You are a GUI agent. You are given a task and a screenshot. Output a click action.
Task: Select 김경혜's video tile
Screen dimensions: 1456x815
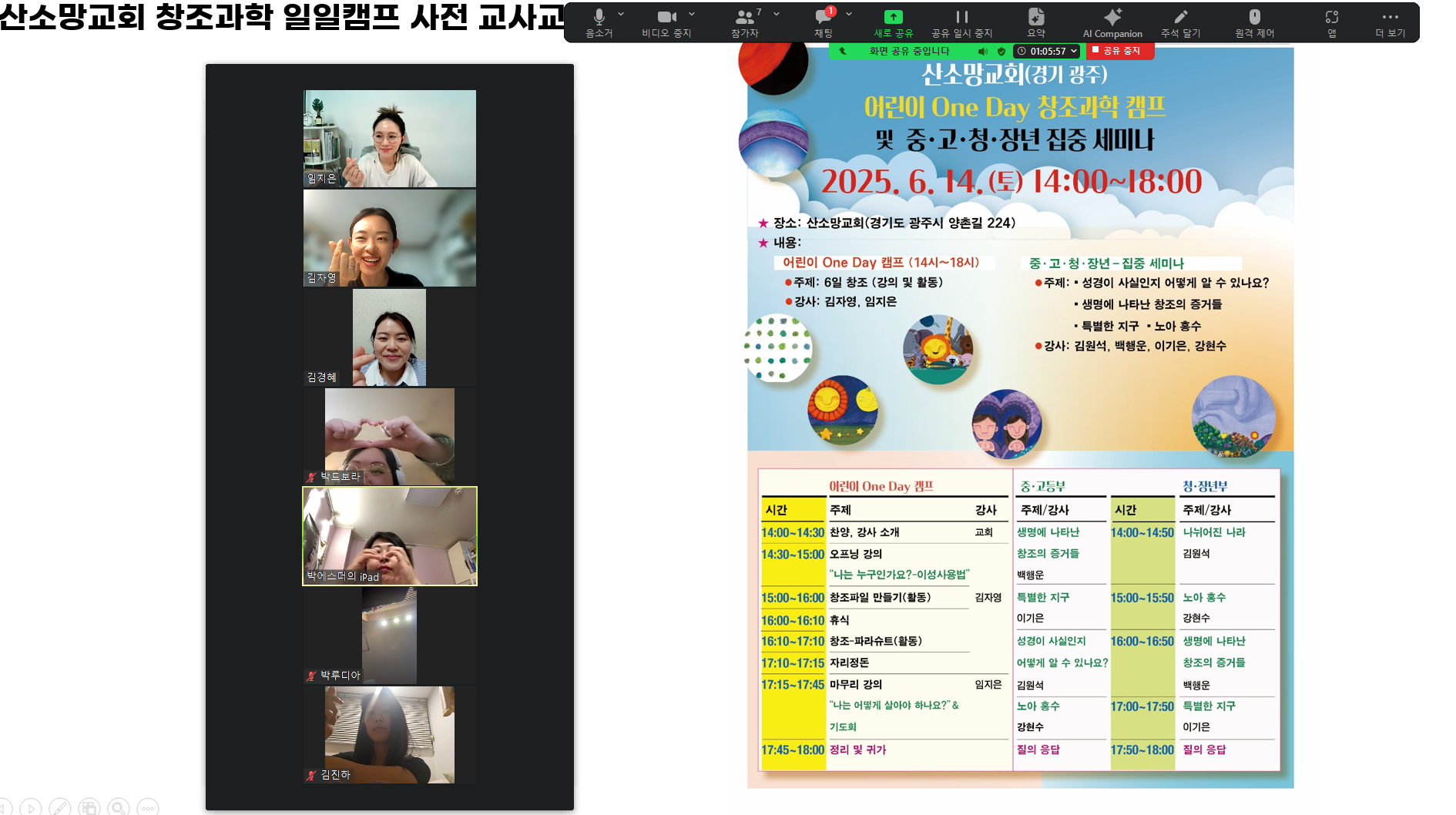coord(390,337)
